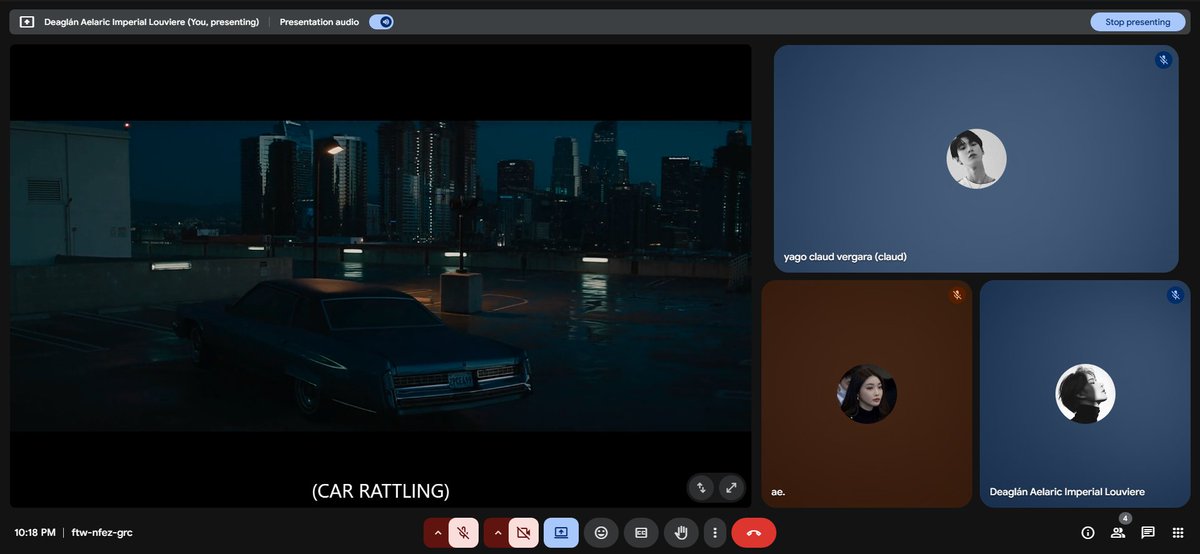This screenshot has height=554, width=1200.
Task: Raise your hand
Action: (681, 533)
